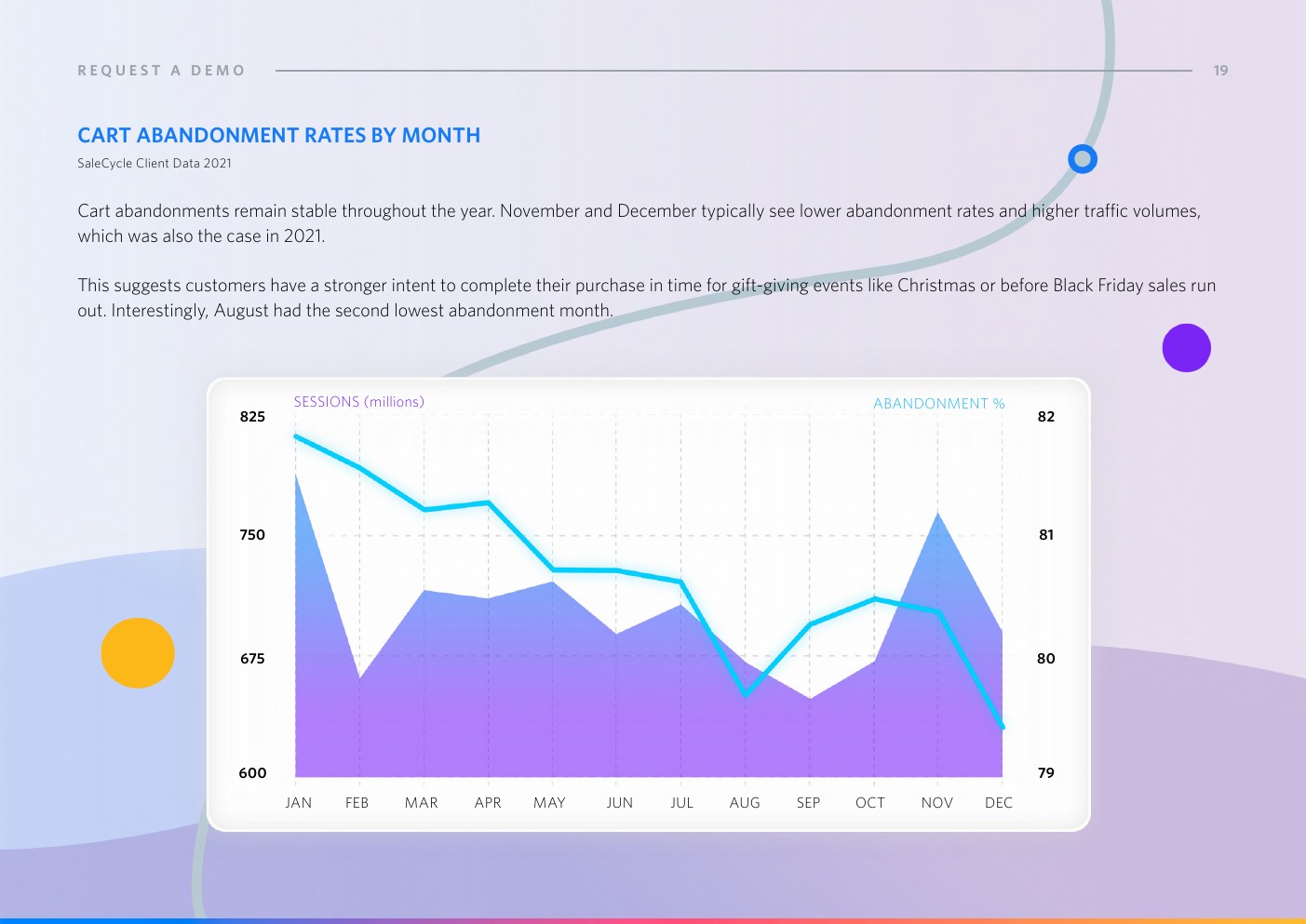1306x924 pixels.
Task: Click the SESSIONS (millions) legend label
Action: click(x=359, y=402)
